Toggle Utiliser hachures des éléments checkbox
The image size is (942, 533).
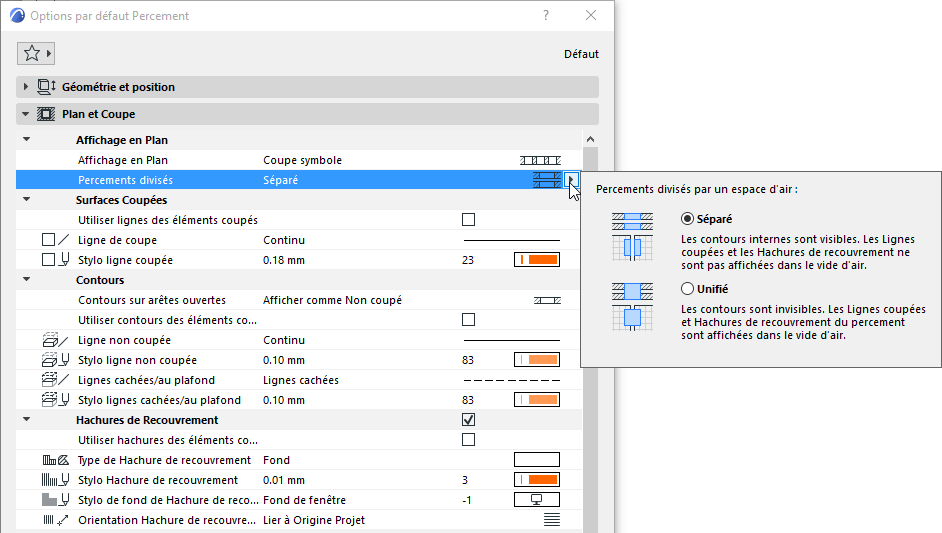click(x=469, y=440)
